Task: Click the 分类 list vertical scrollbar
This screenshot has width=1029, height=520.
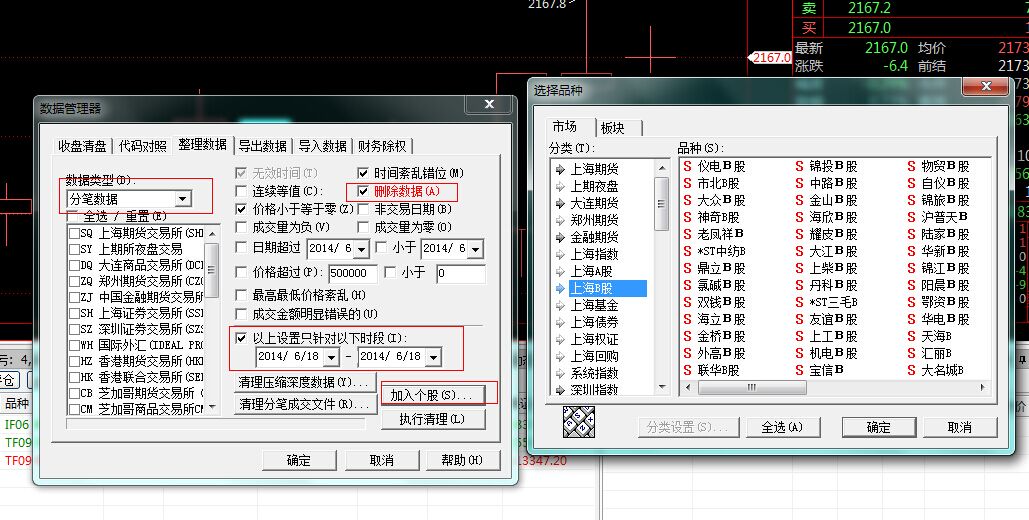Action: click(x=662, y=276)
